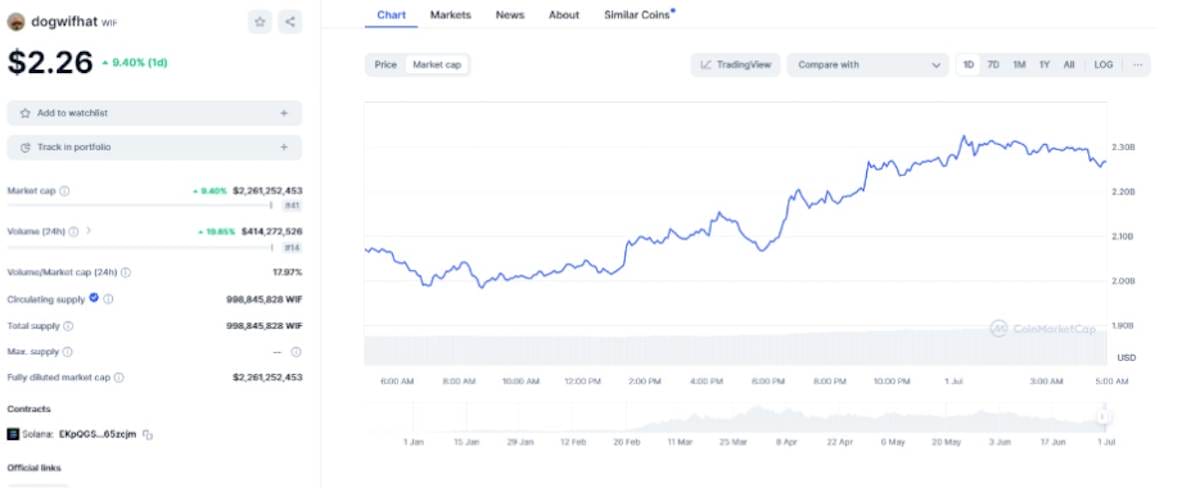Open the three-dot chart options menu

point(1137,65)
